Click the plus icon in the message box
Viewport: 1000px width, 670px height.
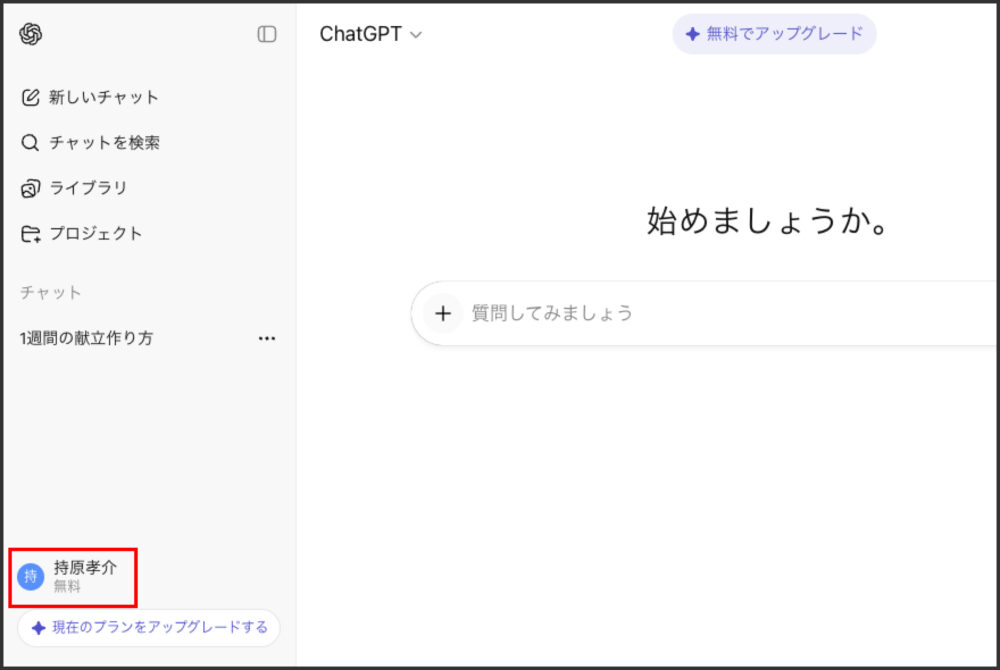click(x=443, y=313)
